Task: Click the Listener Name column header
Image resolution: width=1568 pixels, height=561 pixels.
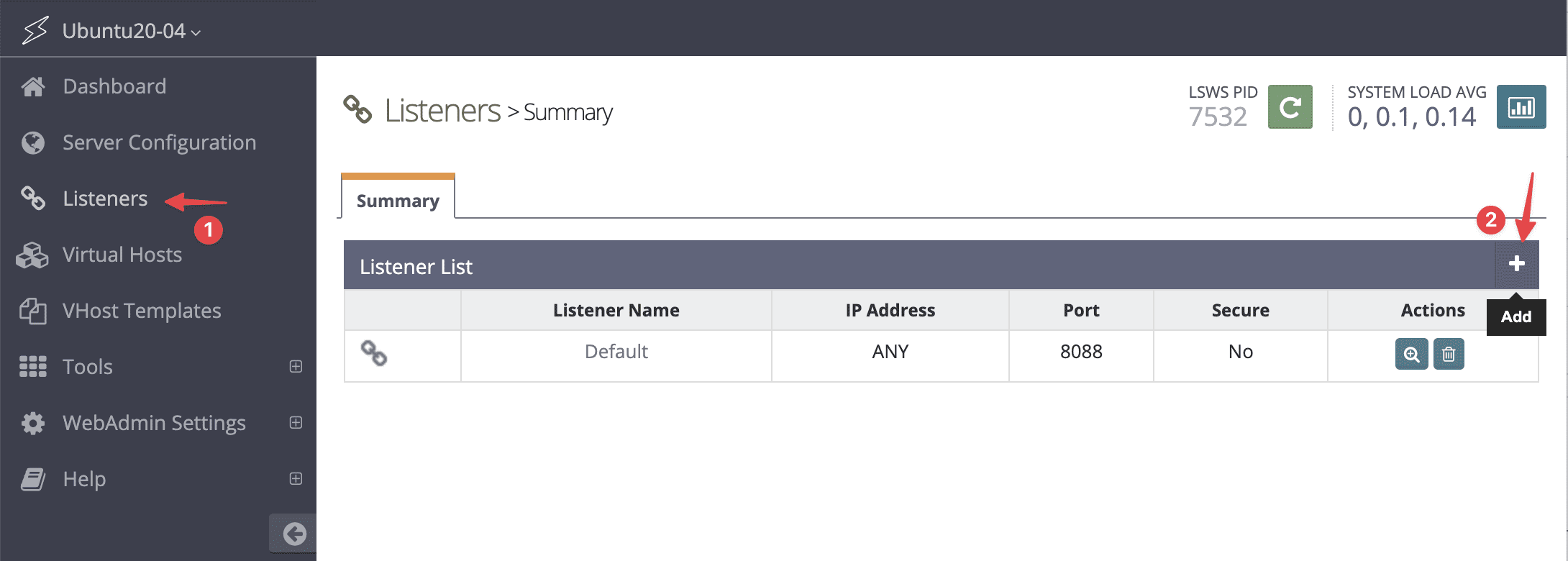Action: pos(616,311)
